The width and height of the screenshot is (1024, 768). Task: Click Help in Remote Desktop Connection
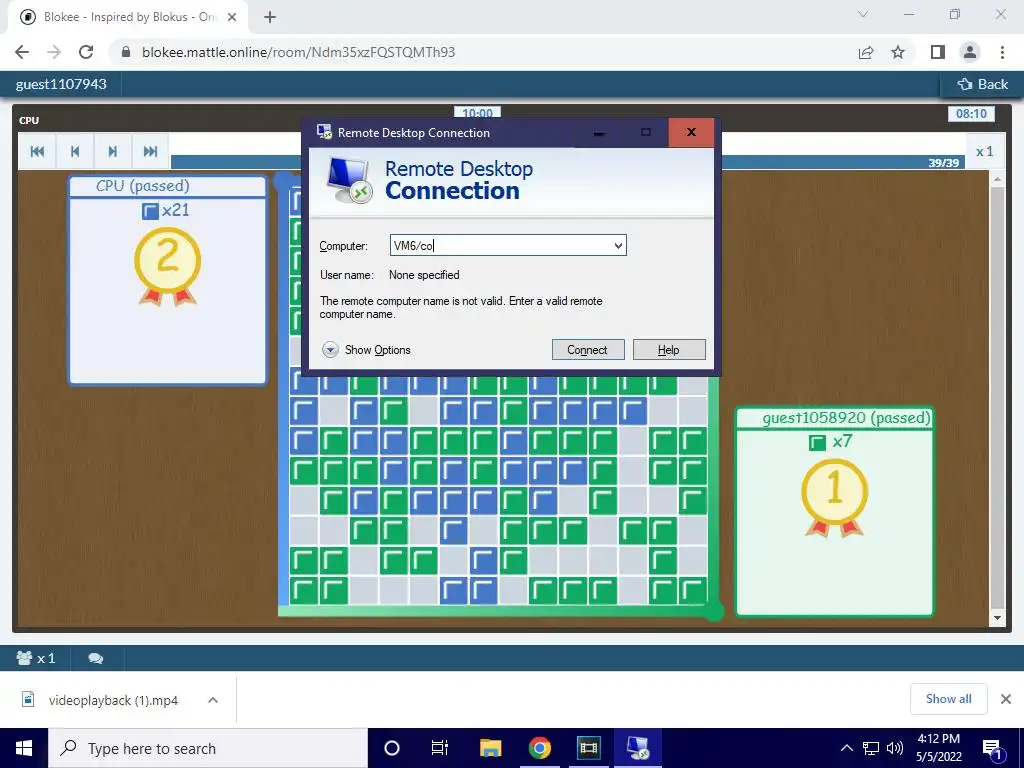pyautogui.click(x=669, y=349)
